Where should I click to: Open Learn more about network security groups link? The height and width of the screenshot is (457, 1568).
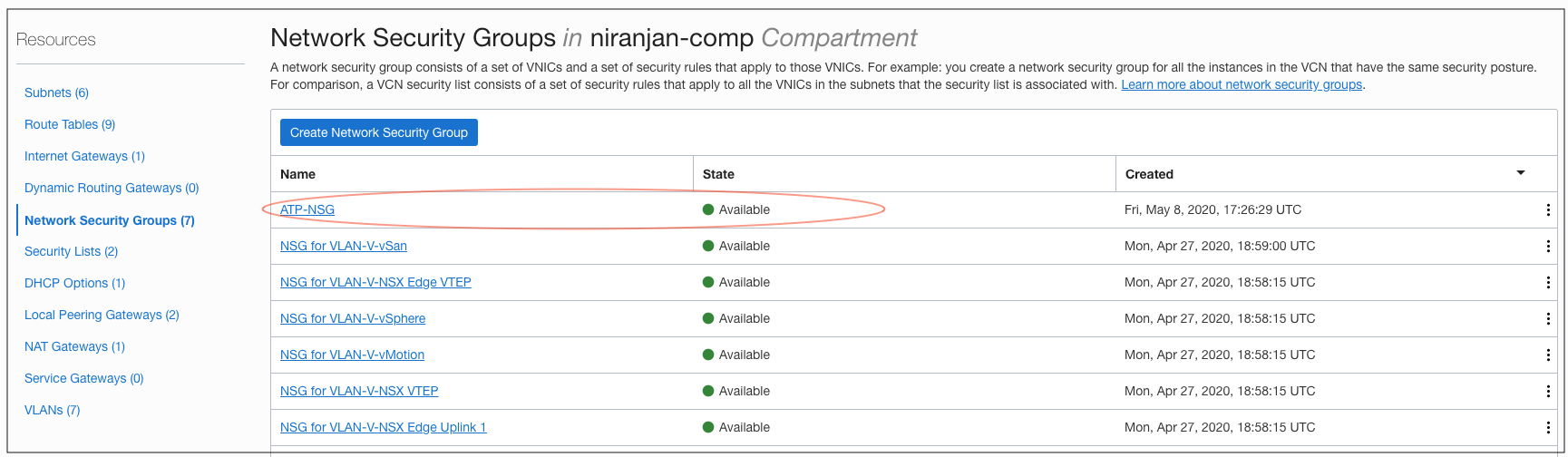pyautogui.click(x=1242, y=84)
